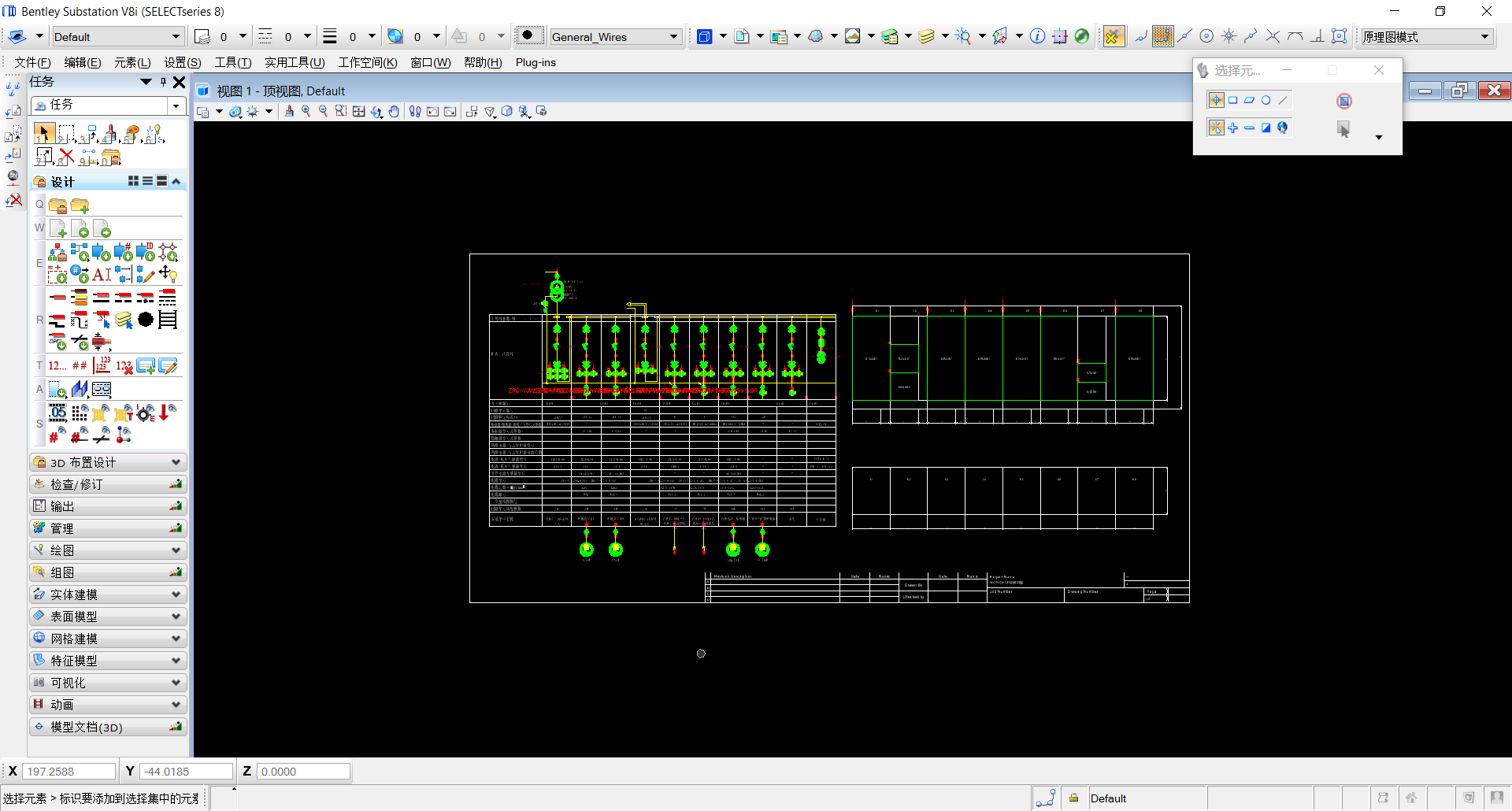Viewport: 1512px width, 811px height.
Task: Click the red X delete element tool
Action: (x=66, y=157)
